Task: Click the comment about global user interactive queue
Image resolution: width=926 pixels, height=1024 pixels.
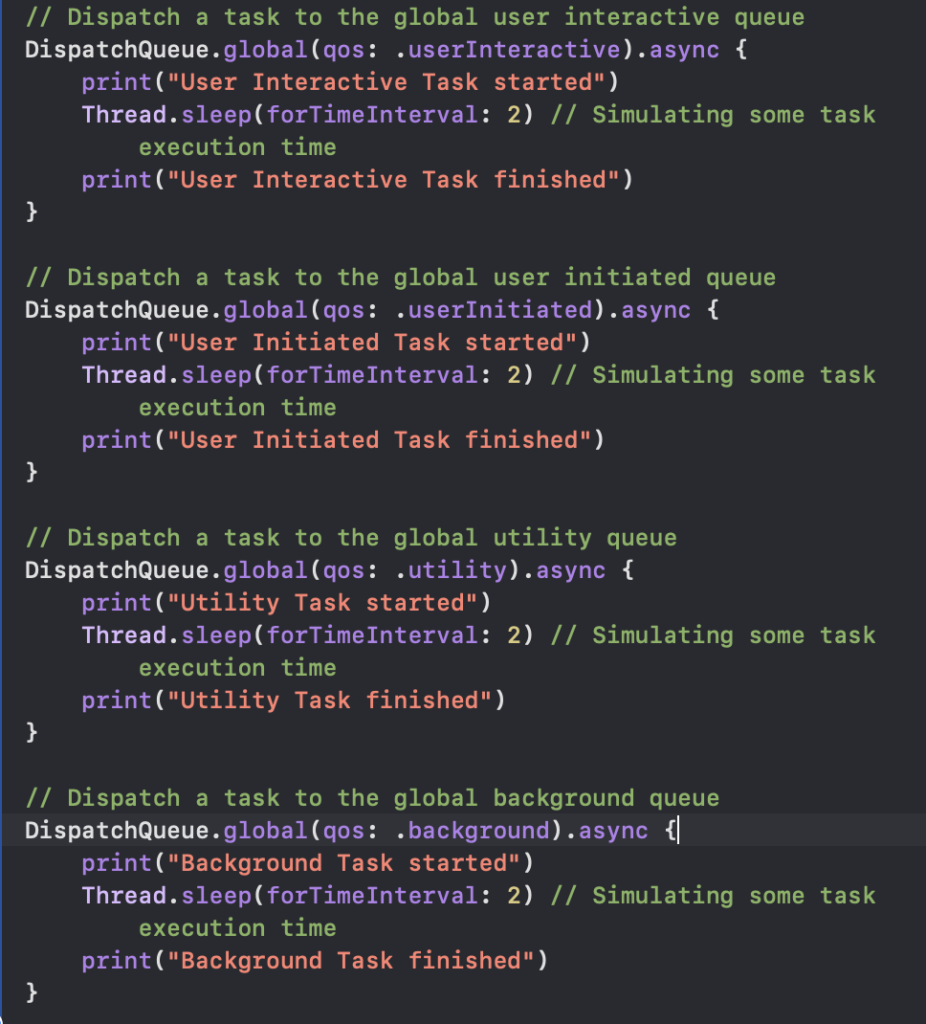Action: (x=415, y=17)
